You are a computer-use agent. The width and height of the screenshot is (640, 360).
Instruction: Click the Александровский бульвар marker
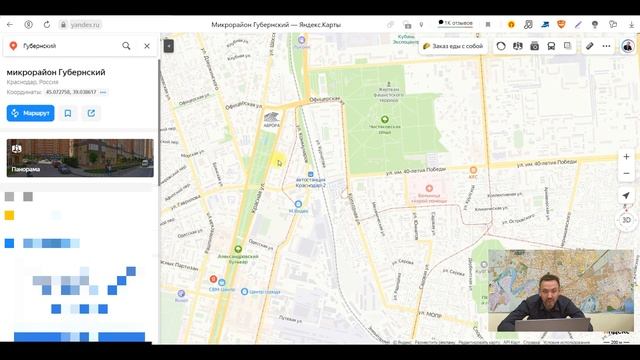click(x=238, y=249)
